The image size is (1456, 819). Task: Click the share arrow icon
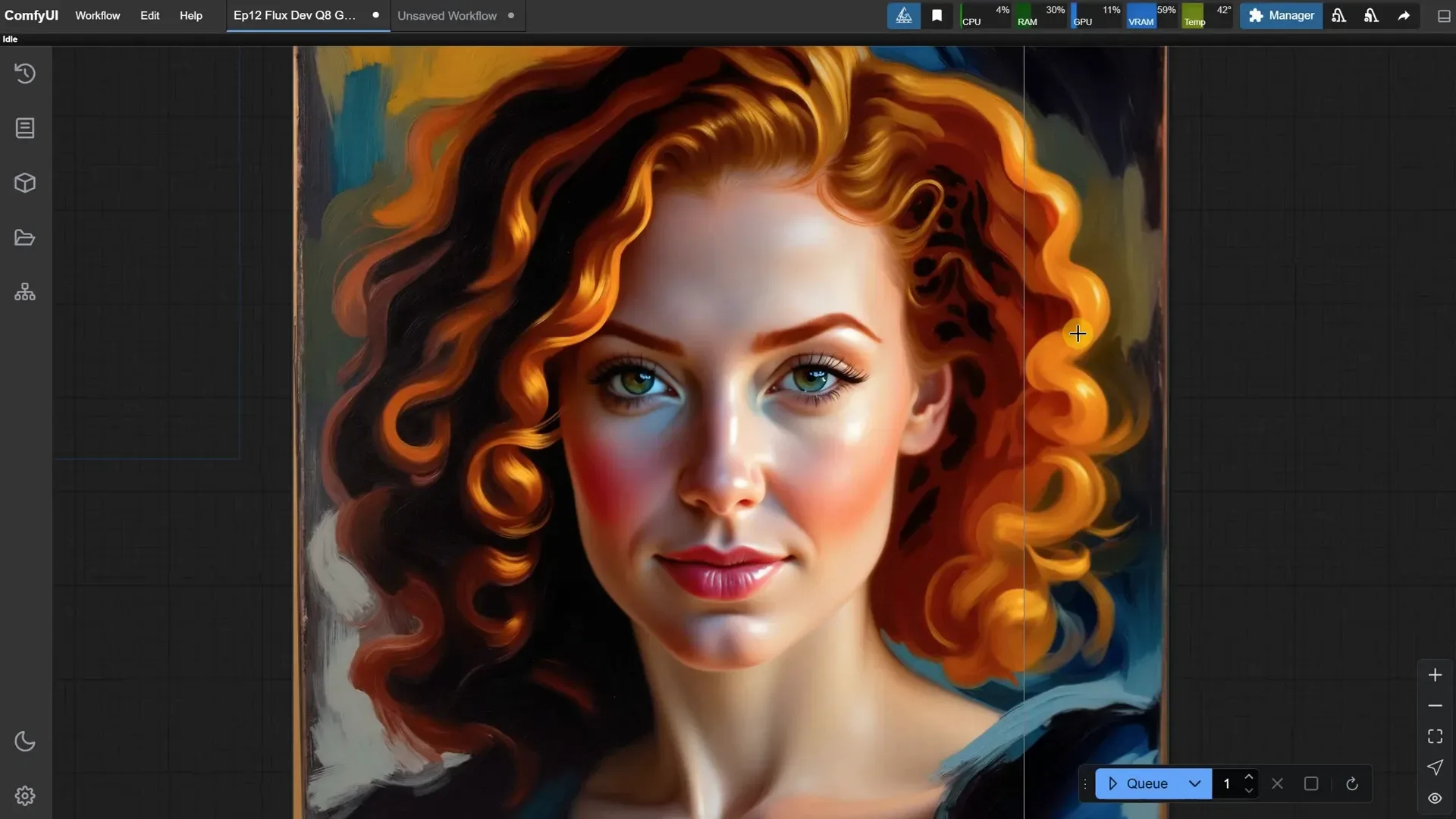[1404, 16]
